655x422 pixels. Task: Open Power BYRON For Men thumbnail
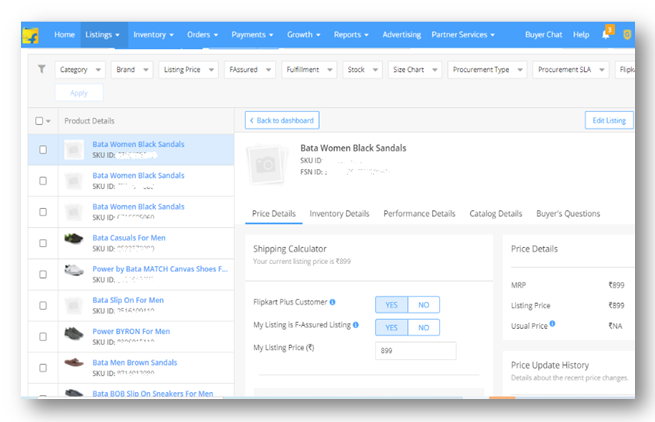pos(74,333)
